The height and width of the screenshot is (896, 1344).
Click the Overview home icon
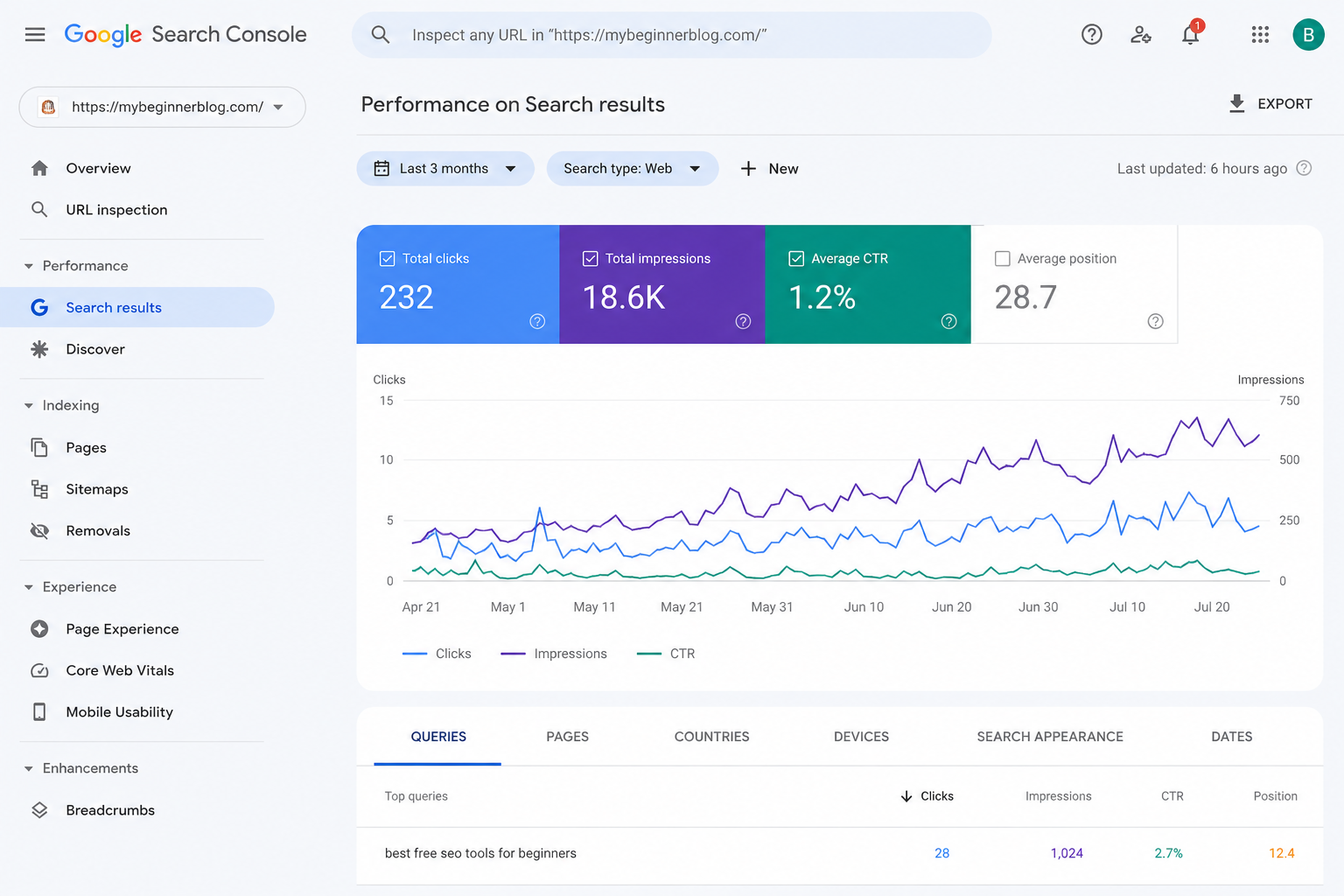39,168
